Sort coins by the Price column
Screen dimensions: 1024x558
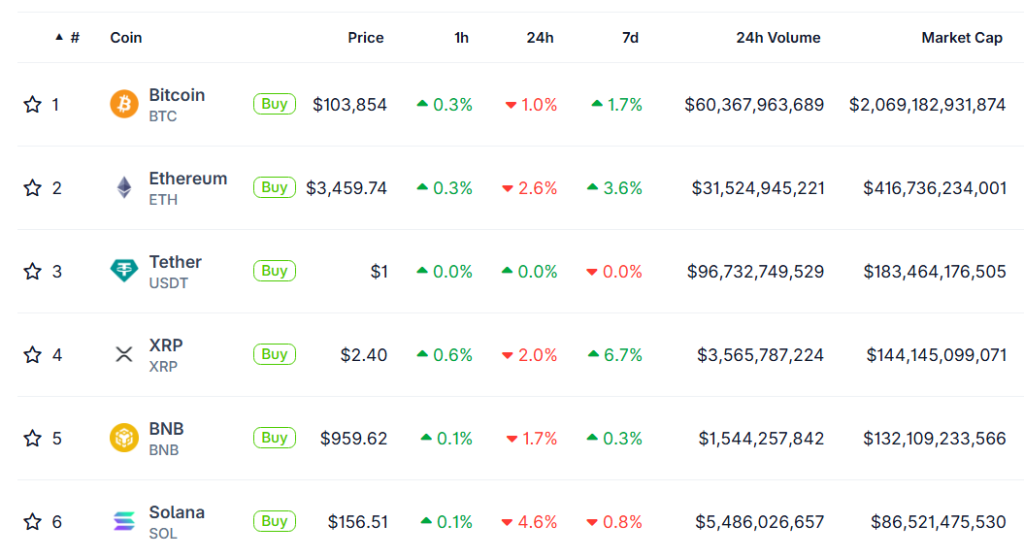click(x=365, y=38)
